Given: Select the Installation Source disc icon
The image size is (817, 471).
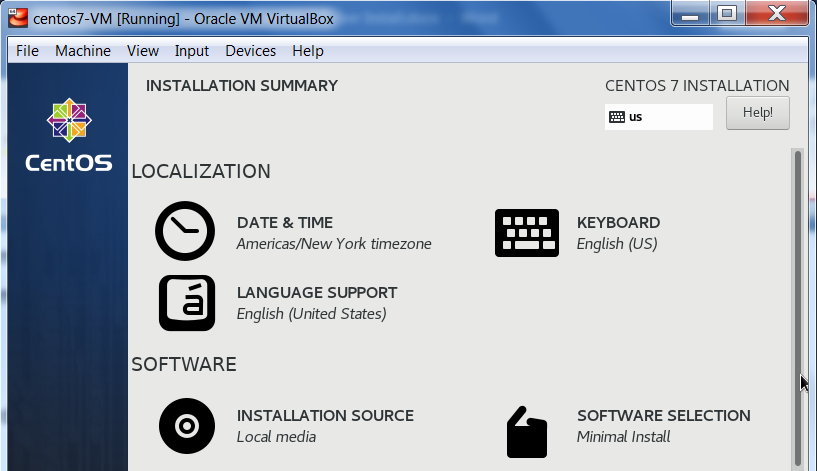Looking at the screenshot, I should click(186, 425).
